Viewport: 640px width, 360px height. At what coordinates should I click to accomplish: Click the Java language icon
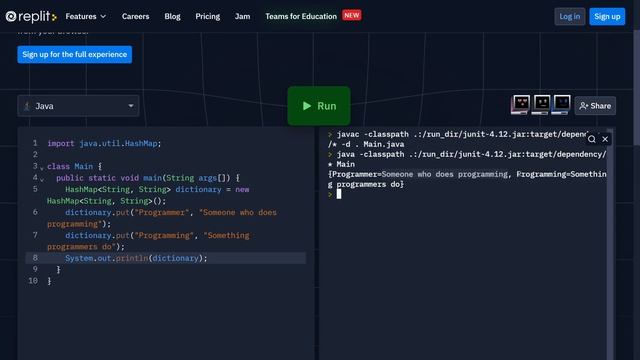[x=27, y=106]
